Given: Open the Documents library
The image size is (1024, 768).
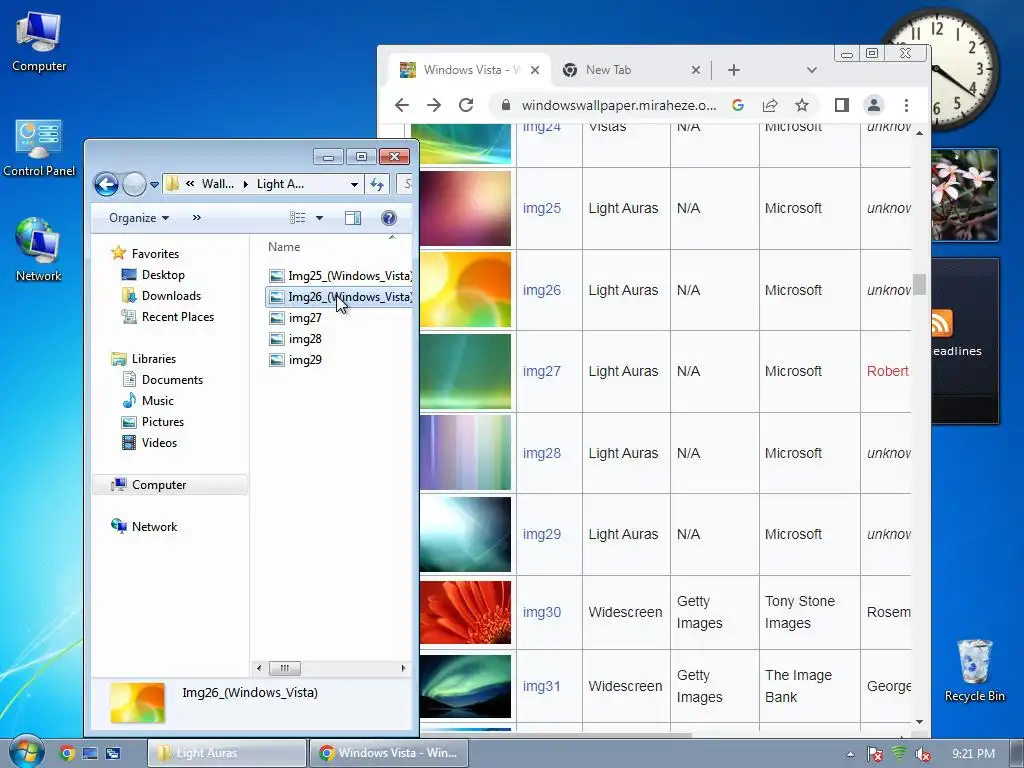Looking at the screenshot, I should (x=172, y=379).
